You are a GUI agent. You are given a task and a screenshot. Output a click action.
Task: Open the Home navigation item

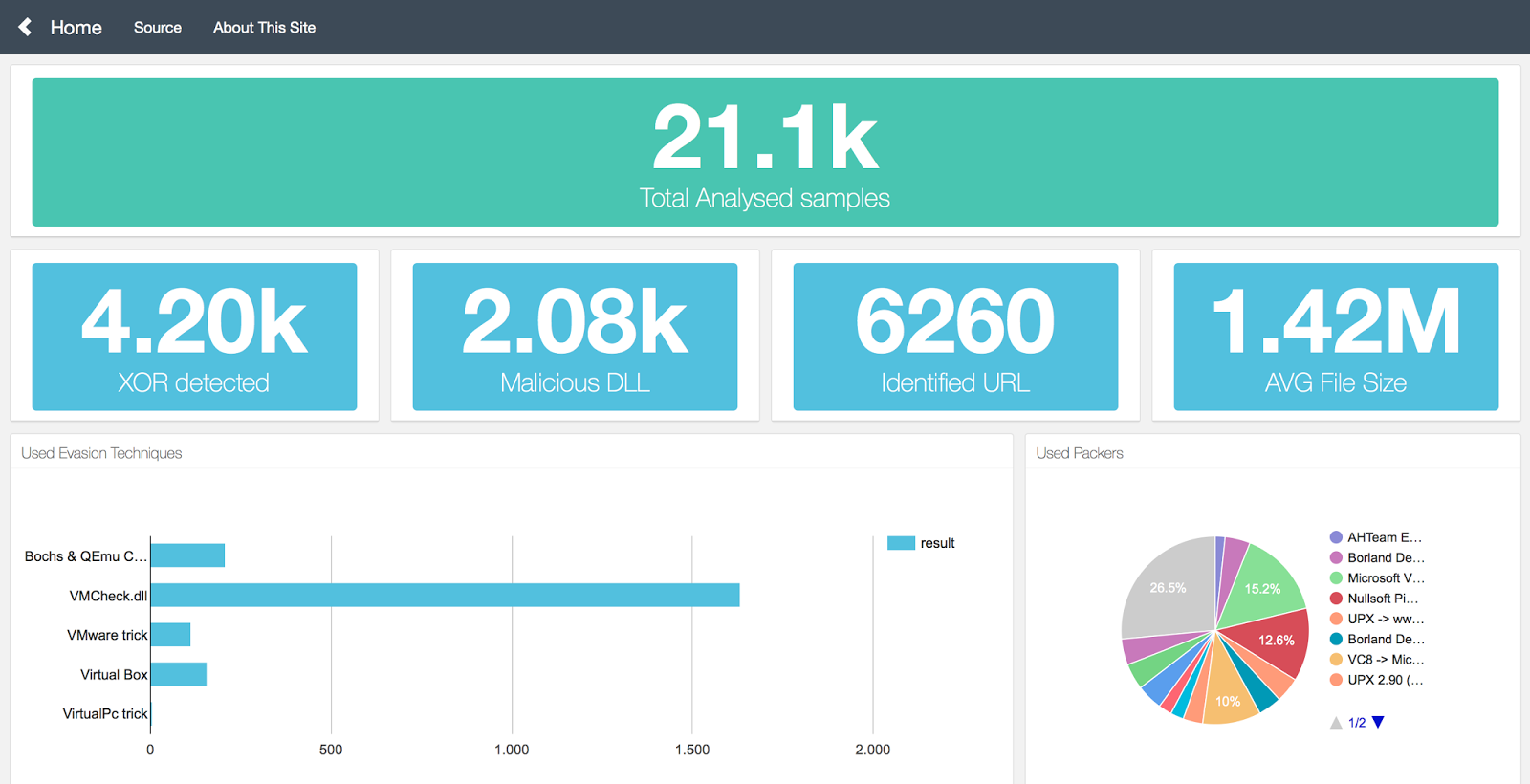[76, 28]
